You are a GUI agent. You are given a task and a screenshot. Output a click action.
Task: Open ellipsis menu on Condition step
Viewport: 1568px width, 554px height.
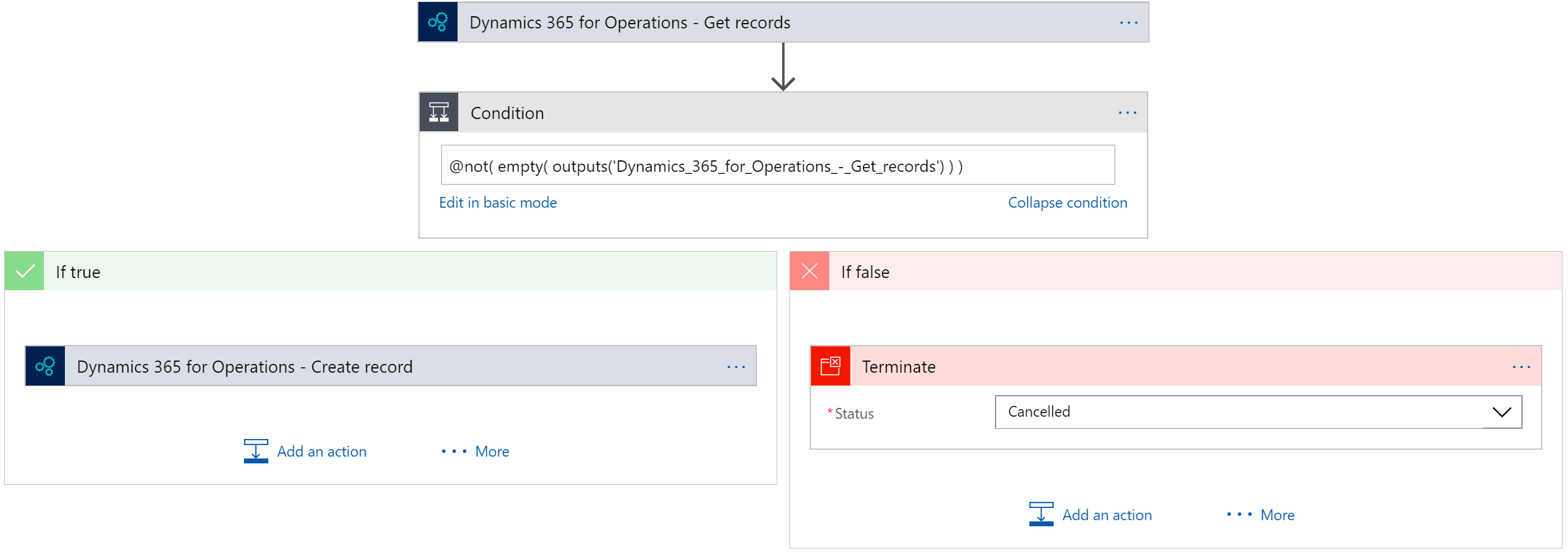click(1127, 113)
